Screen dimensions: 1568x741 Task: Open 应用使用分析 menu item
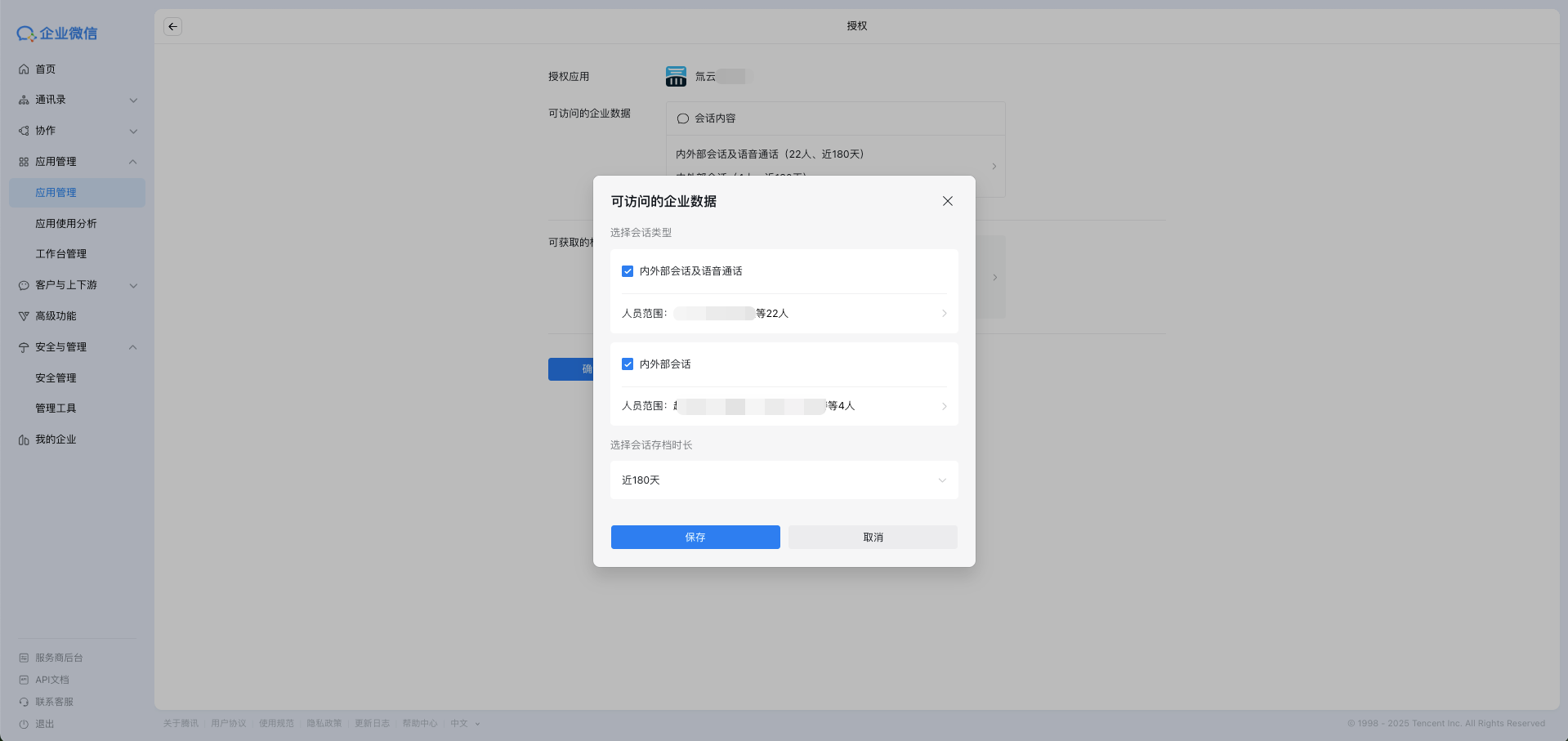tap(66, 224)
